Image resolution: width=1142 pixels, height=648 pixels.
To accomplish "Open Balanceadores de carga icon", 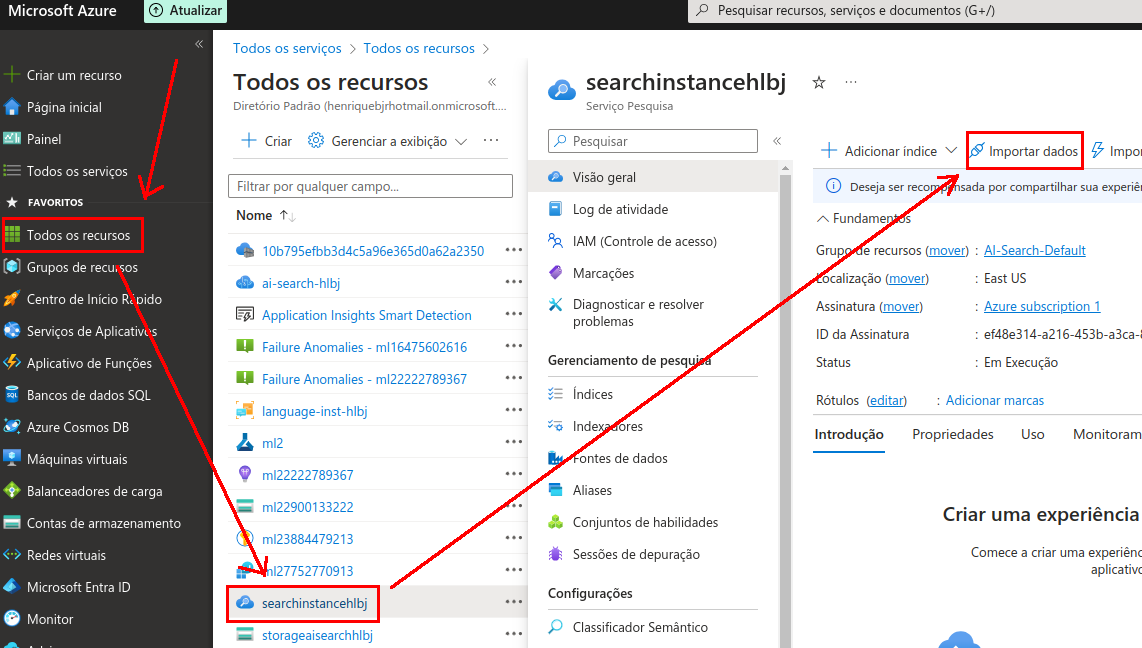I will pyautogui.click(x=12, y=491).
